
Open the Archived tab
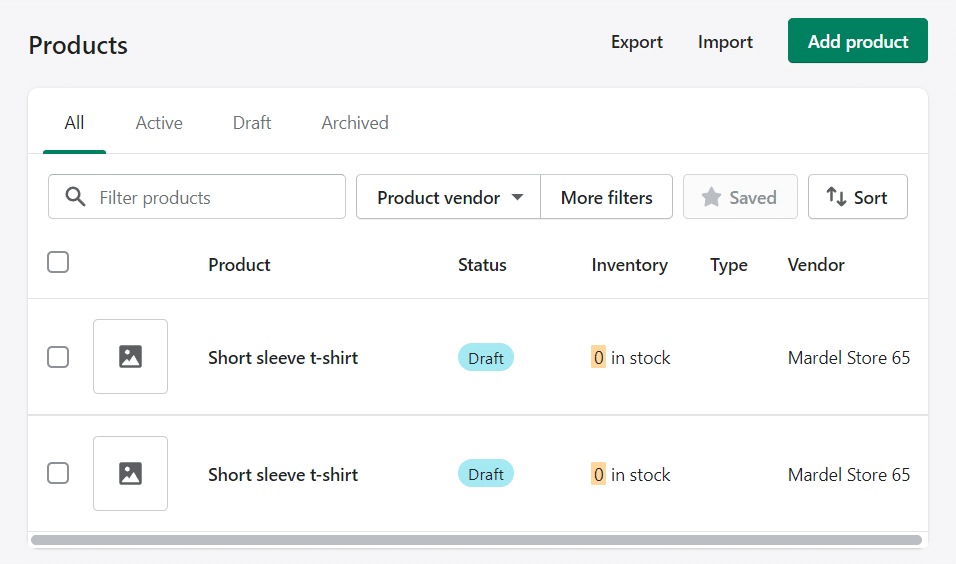coord(355,123)
